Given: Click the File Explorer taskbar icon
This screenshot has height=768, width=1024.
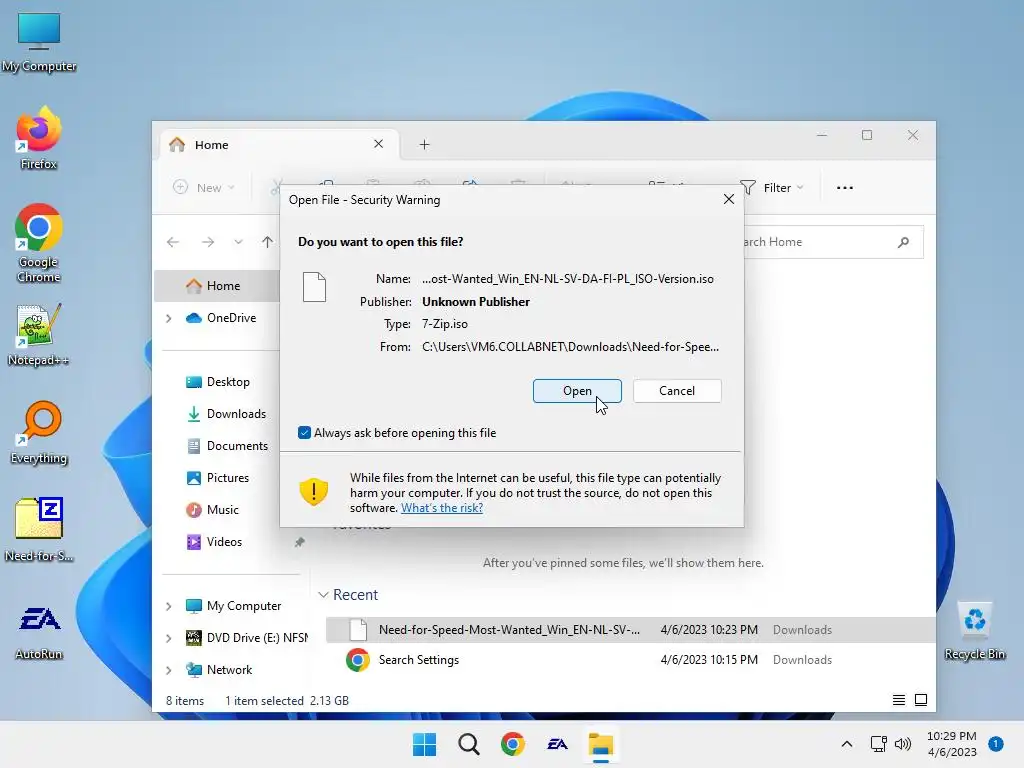Looking at the screenshot, I should pos(601,744).
